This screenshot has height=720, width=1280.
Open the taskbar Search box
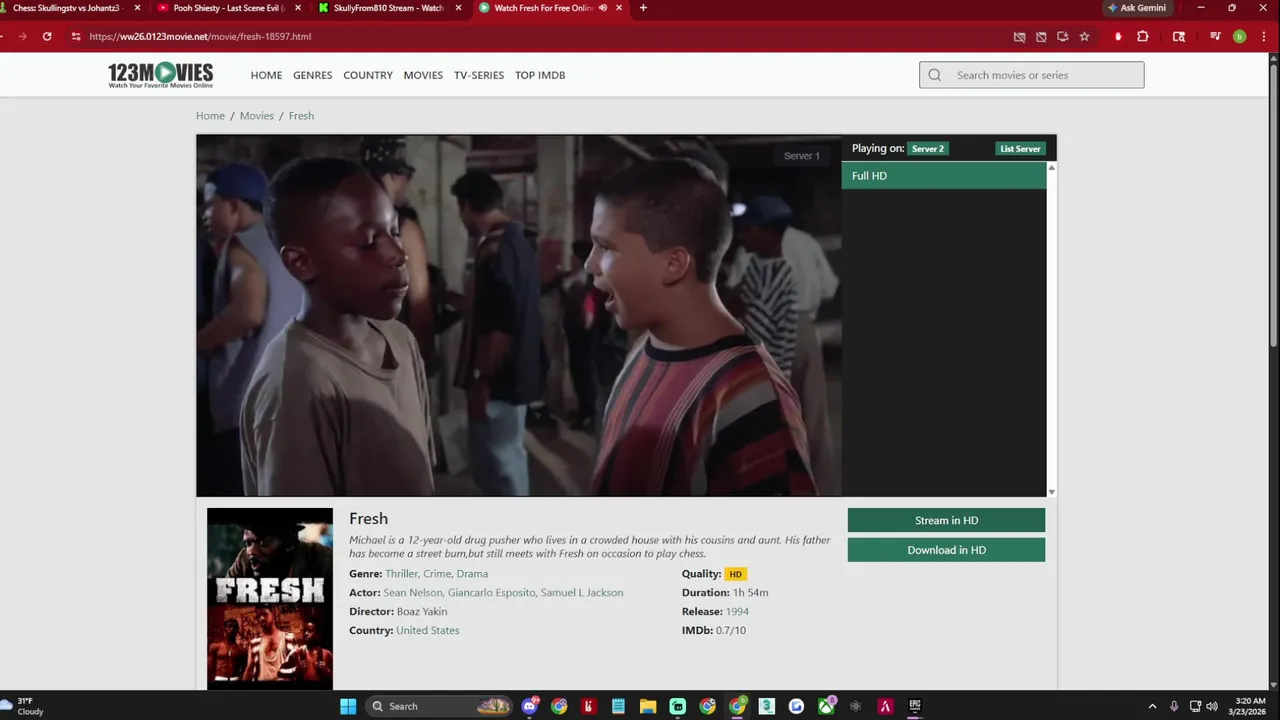[x=438, y=706]
